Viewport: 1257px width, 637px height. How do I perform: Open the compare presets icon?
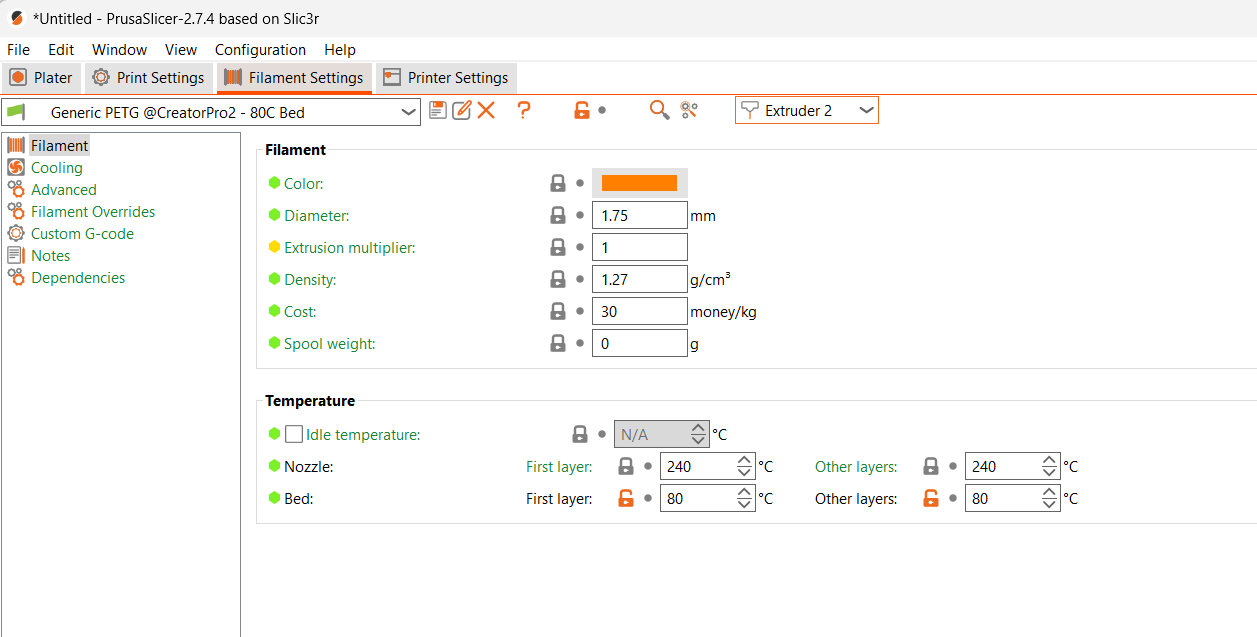click(689, 110)
